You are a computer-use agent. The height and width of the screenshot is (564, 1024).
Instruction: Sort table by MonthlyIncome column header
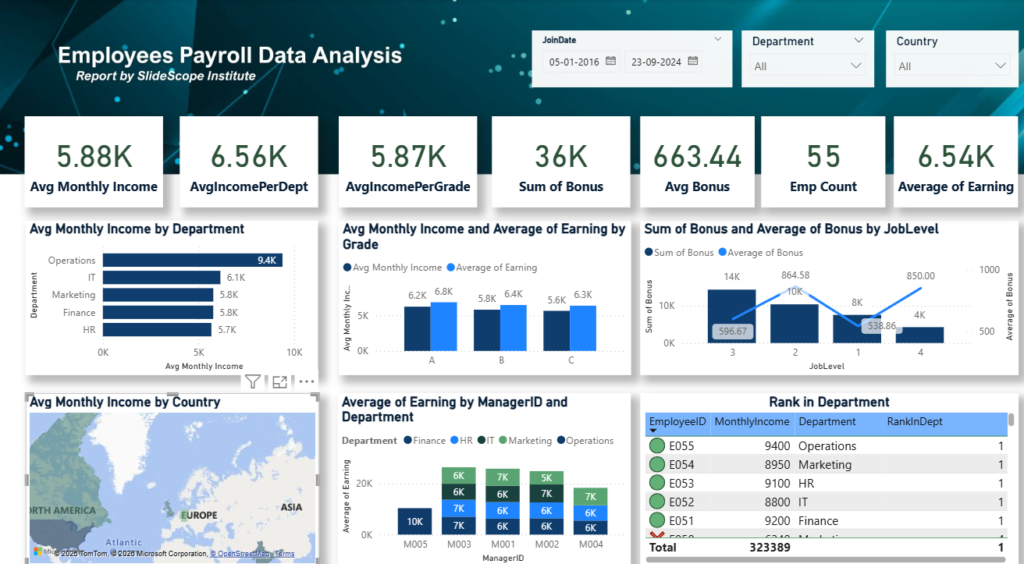[752, 422]
